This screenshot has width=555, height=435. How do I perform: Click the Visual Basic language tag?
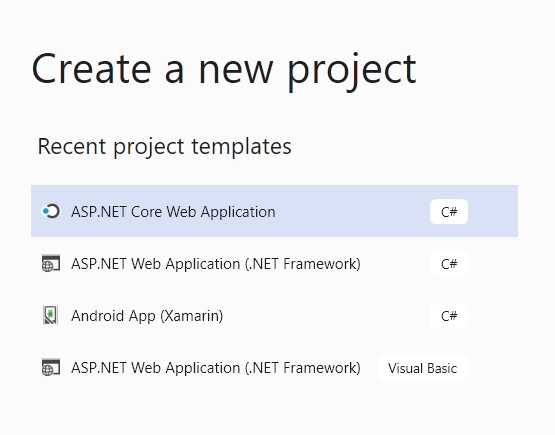pyautogui.click(x=422, y=368)
